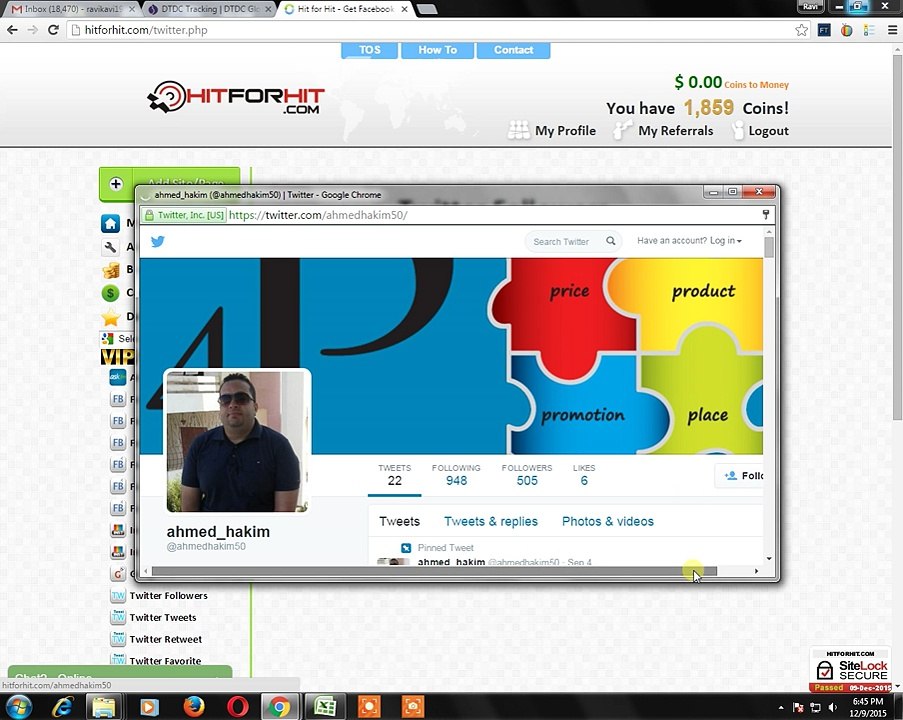Viewport: 903px width, 720px height.
Task: Open the TOS tab
Action: coord(370,50)
